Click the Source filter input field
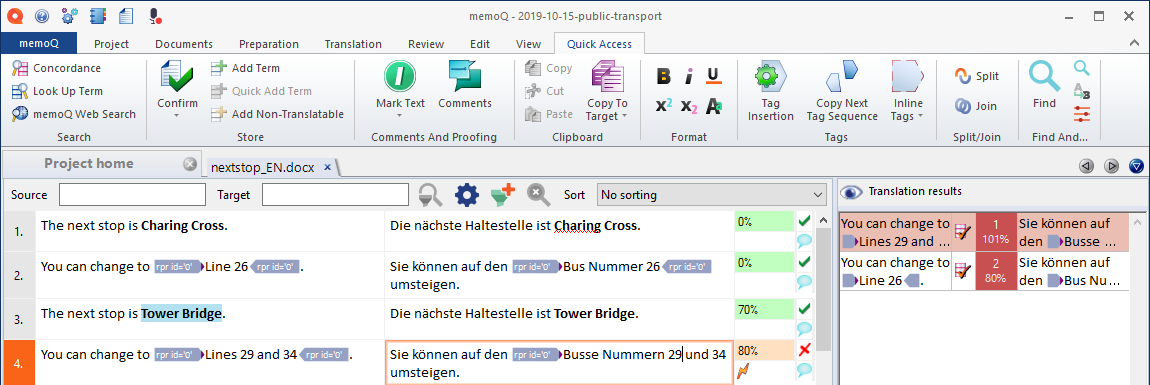 pos(133,194)
